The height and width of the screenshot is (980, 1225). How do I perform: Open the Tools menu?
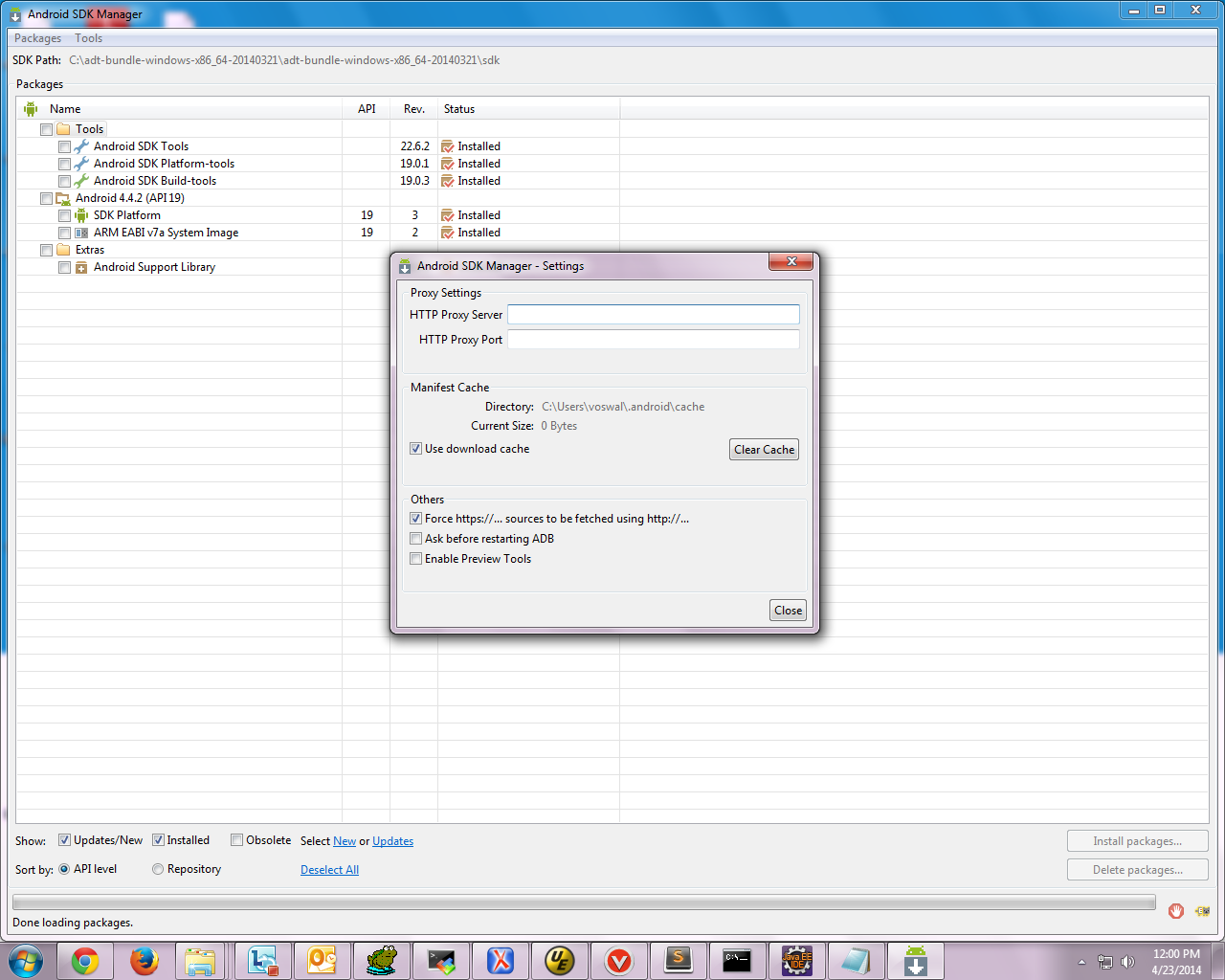89,38
